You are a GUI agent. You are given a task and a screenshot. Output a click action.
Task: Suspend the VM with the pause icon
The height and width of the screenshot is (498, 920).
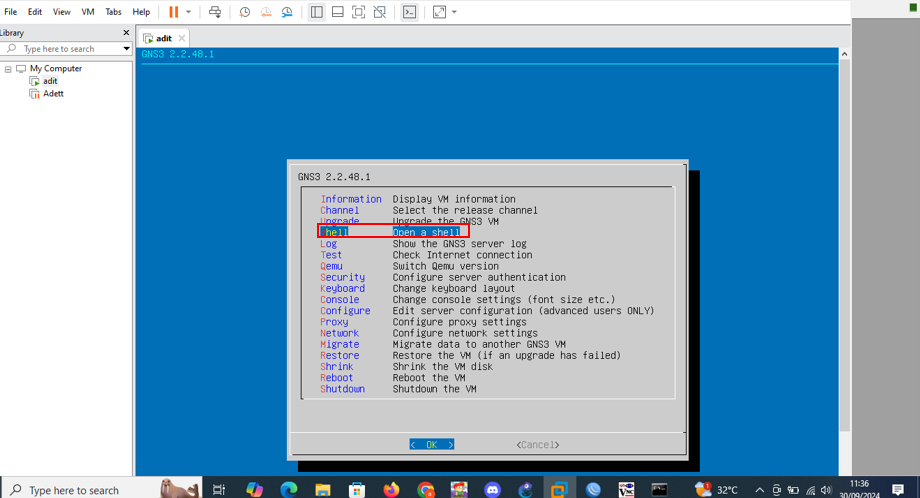173,12
